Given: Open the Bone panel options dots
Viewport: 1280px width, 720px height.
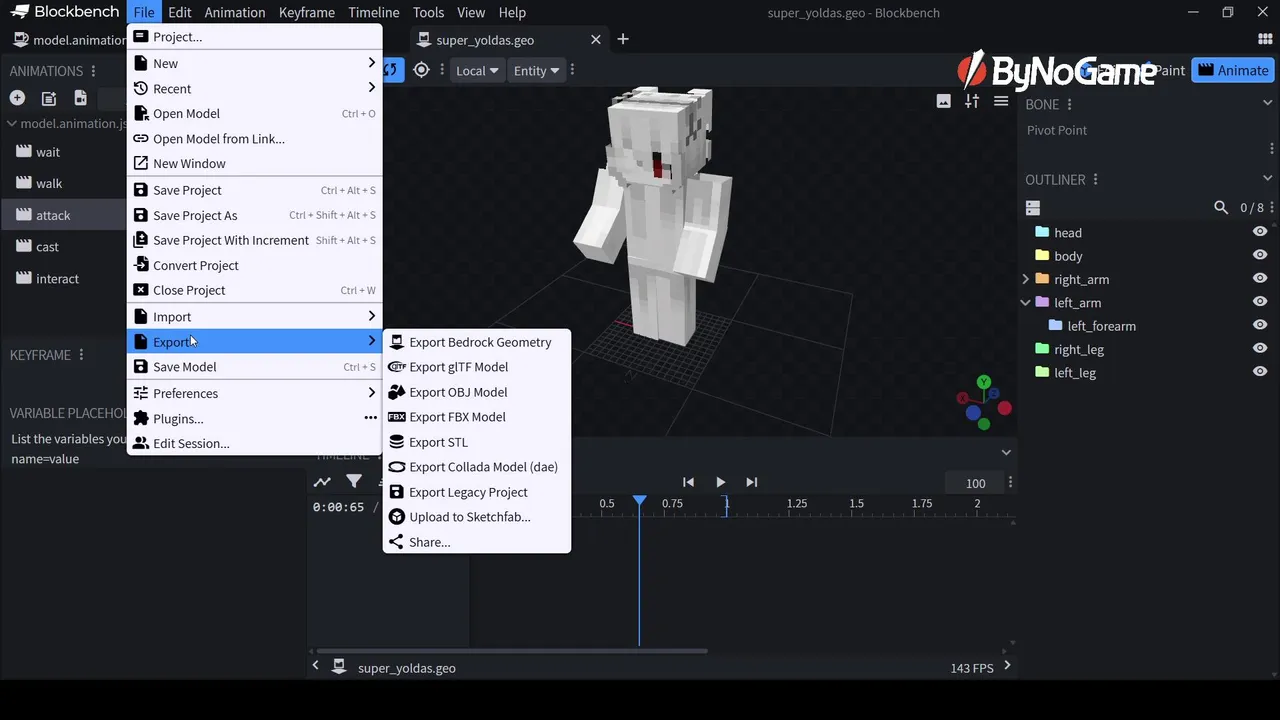Looking at the screenshot, I should tap(1069, 104).
